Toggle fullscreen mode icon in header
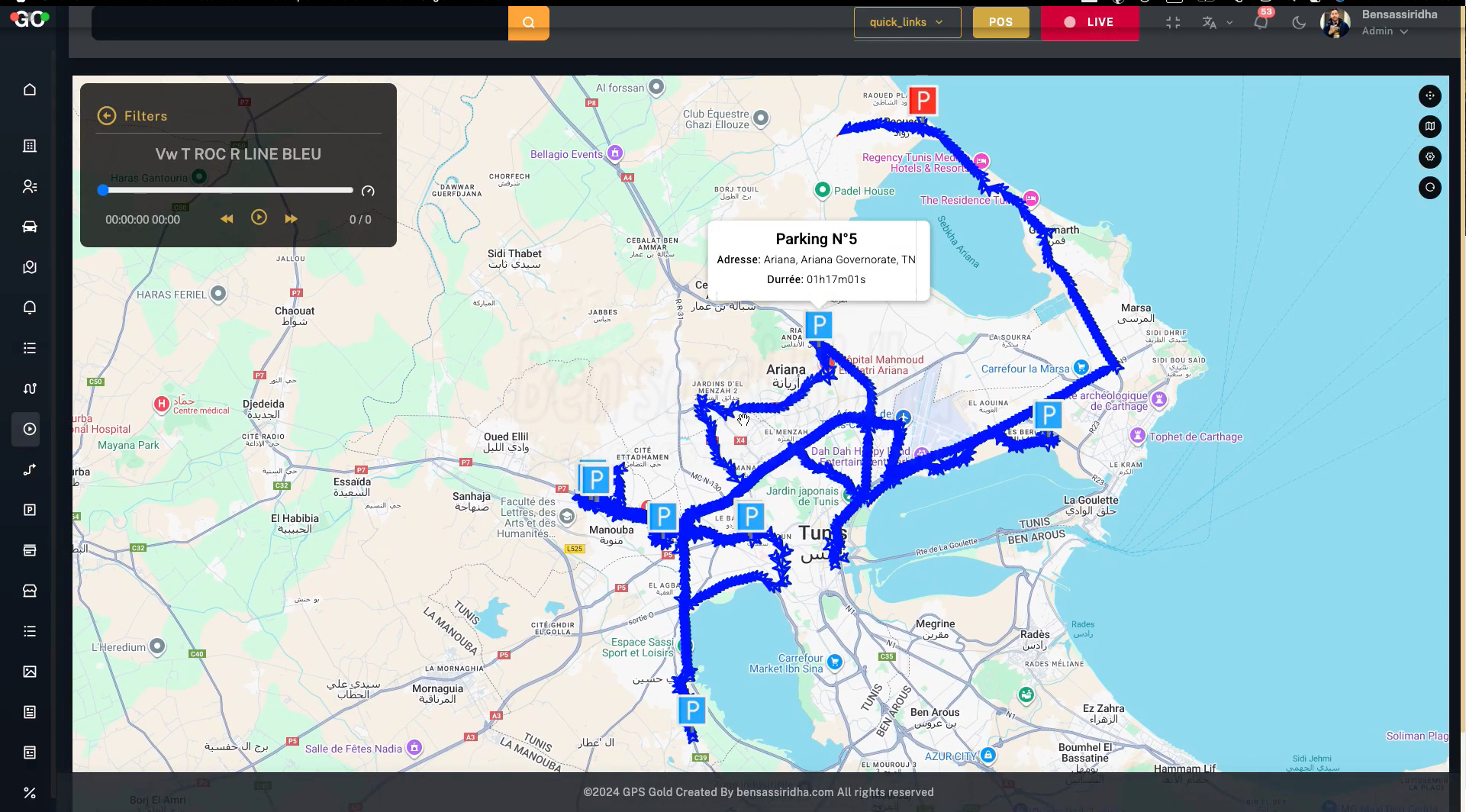Screen dimensions: 1466x812 coord(1173,23)
